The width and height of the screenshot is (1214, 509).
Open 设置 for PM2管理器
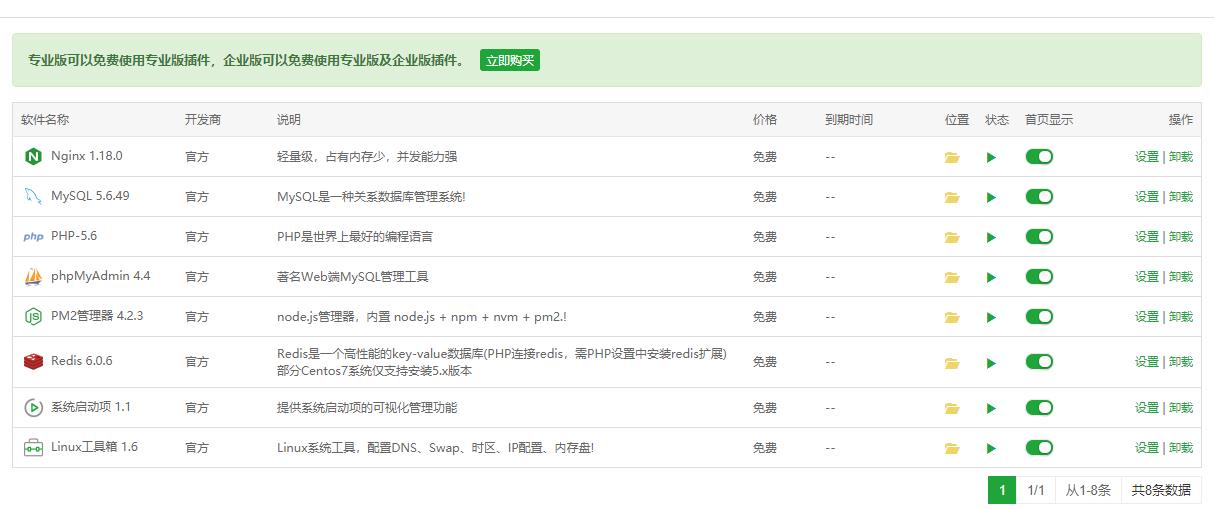[1146, 317]
